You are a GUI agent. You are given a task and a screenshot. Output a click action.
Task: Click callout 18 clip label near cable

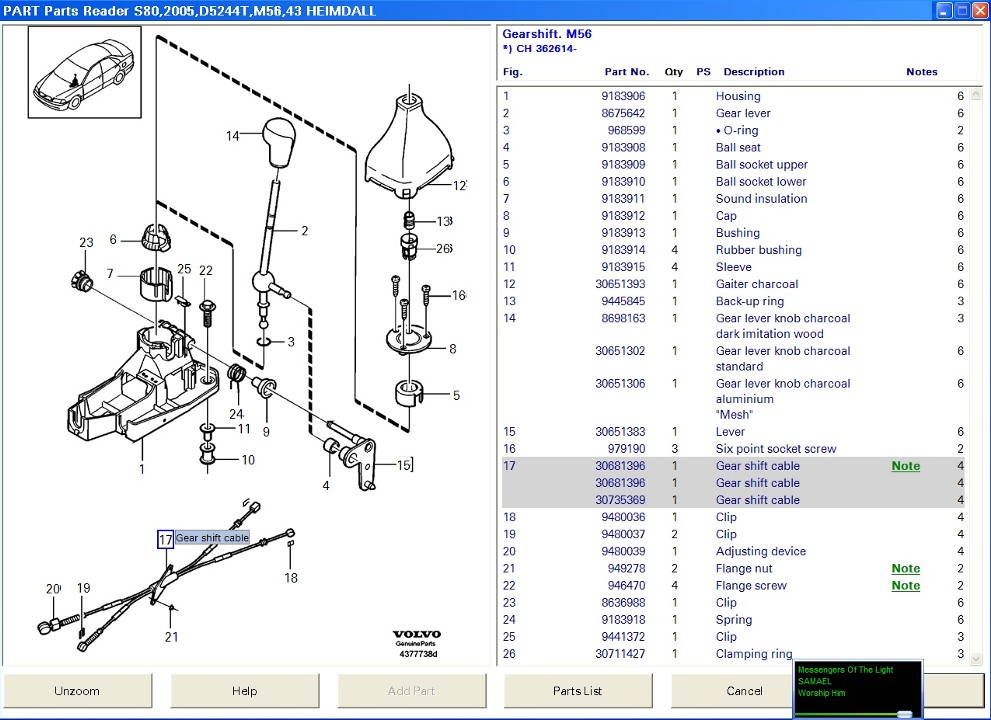[x=291, y=577]
